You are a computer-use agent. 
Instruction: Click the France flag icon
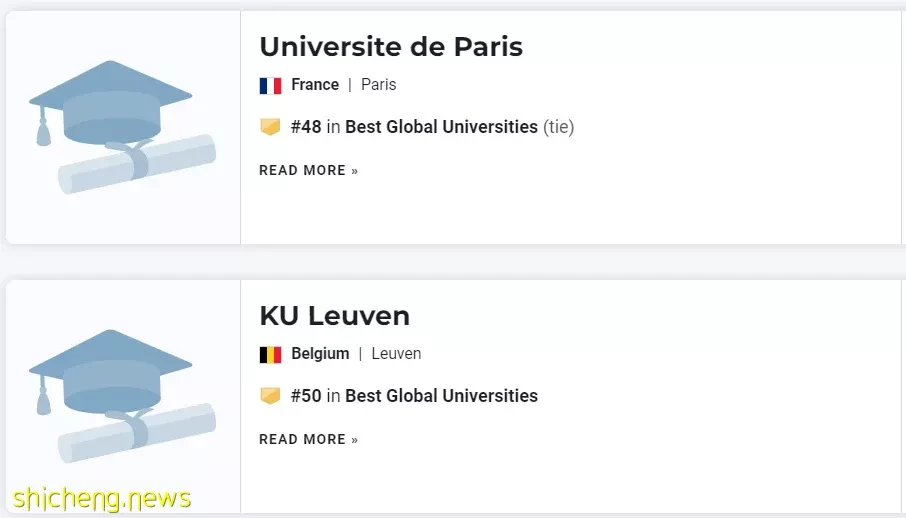tap(270, 86)
